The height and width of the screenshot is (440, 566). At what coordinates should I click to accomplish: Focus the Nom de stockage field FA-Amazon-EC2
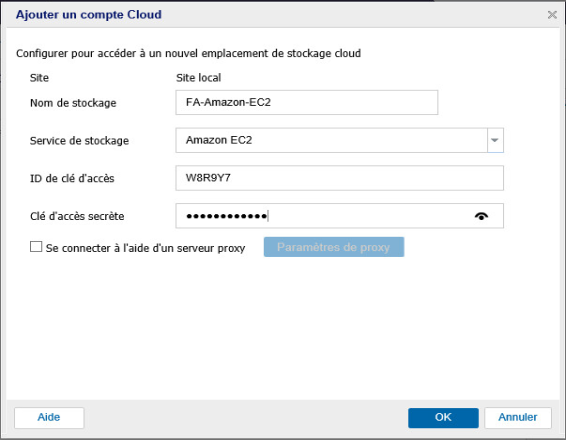coord(307,103)
